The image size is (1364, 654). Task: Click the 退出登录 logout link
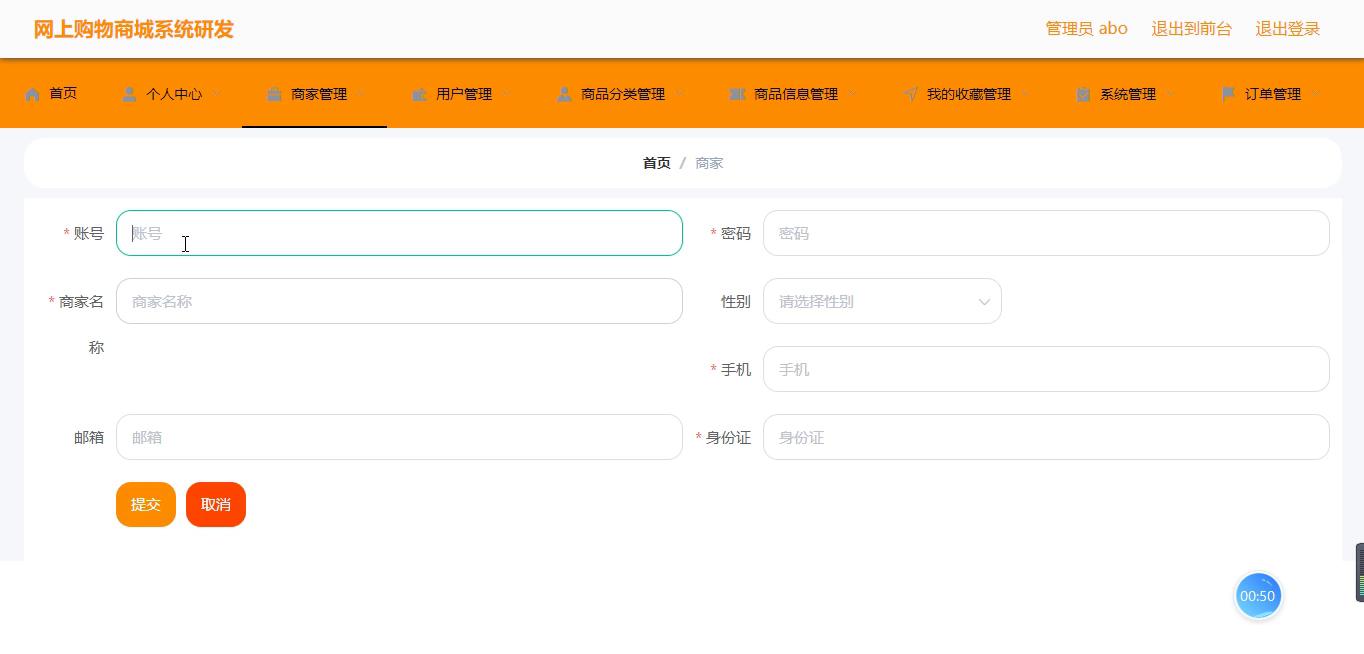click(1287, 29)
